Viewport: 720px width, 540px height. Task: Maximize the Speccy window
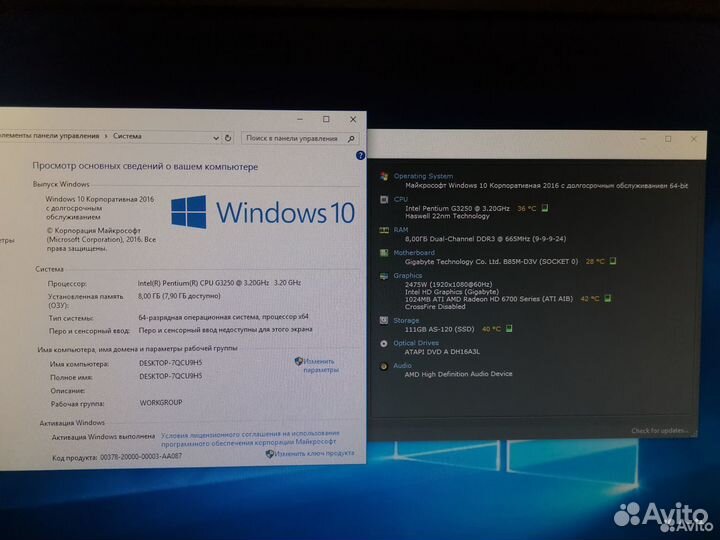[668, 139]
